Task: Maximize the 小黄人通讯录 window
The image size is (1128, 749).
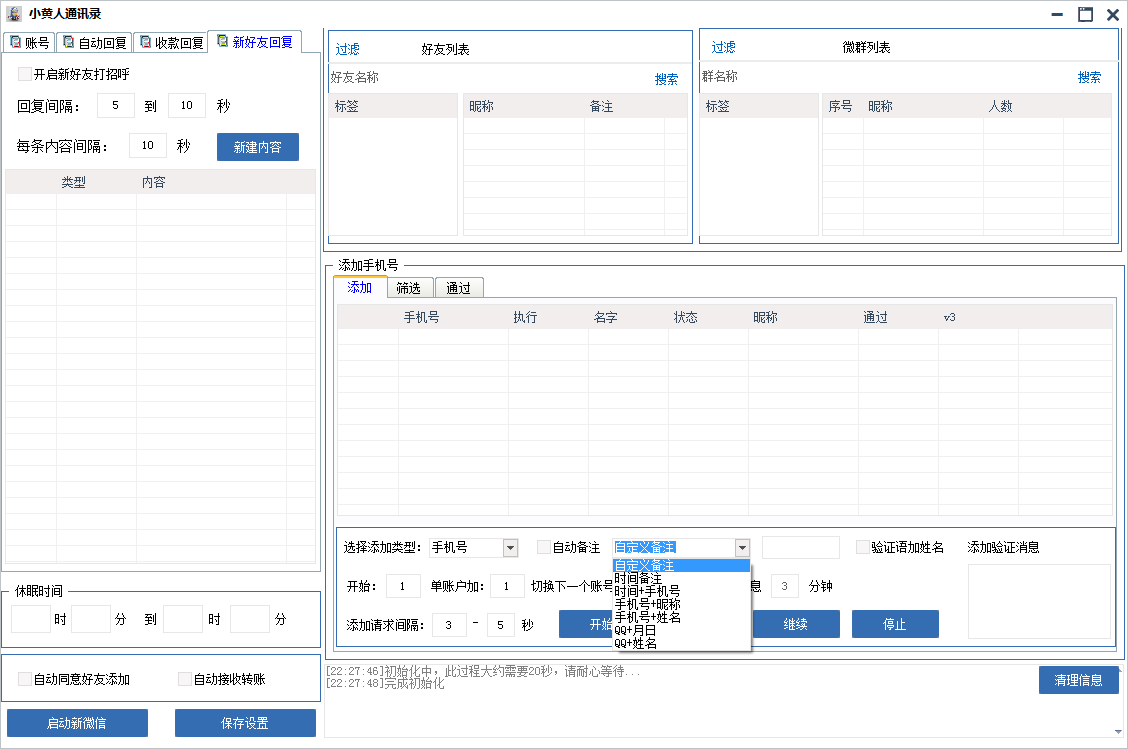Action: 1085,14
